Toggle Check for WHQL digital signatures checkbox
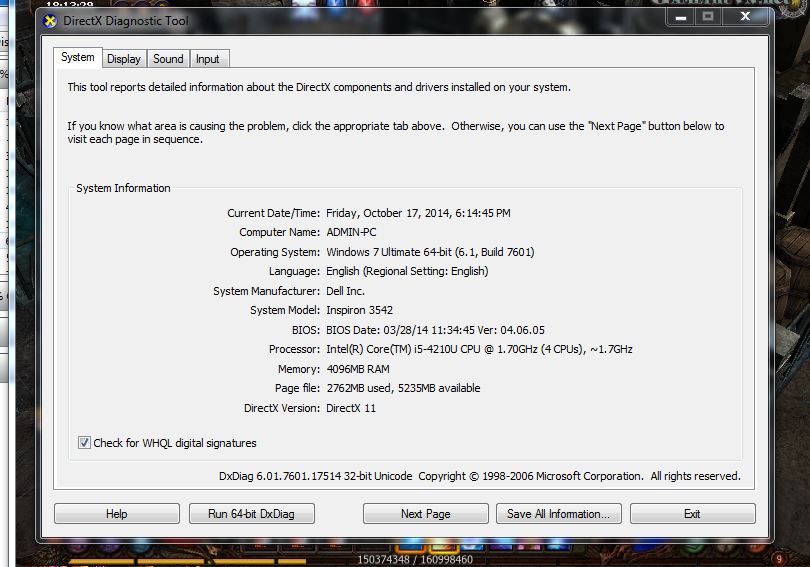The height and width of the screenshot is (567, 810). (x=84, y=443)
